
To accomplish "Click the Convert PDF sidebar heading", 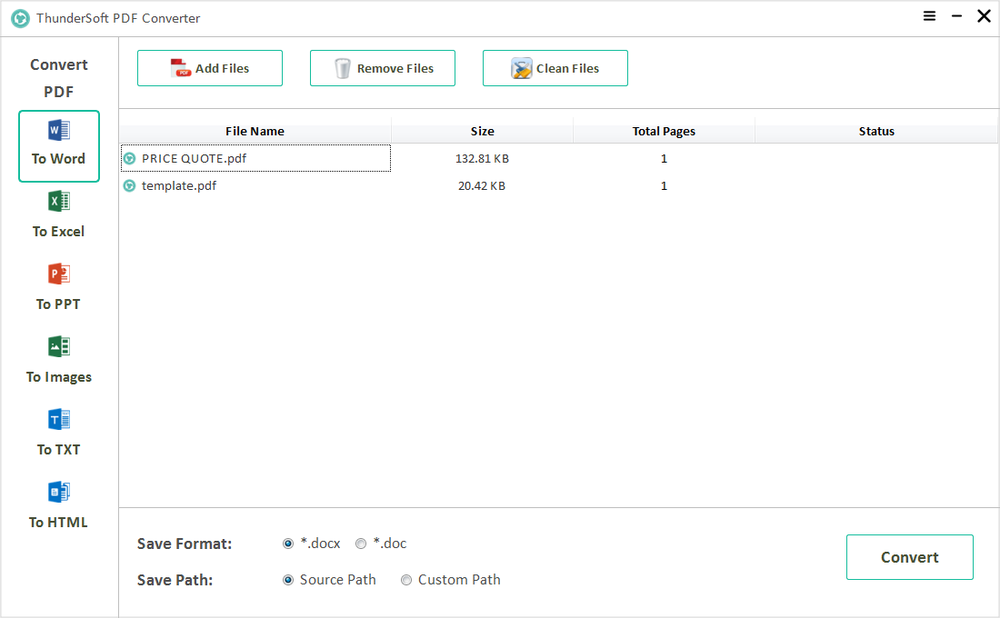I will pyautogui.click(x=58, y=77).
